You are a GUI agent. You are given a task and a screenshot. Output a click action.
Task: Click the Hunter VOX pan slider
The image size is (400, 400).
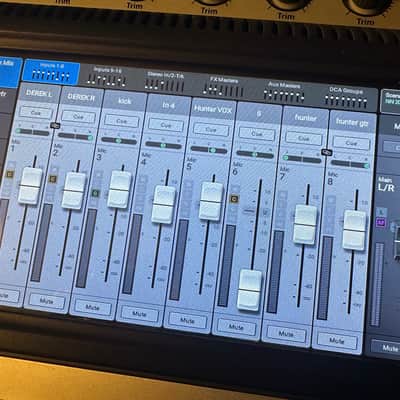[209, 150]
